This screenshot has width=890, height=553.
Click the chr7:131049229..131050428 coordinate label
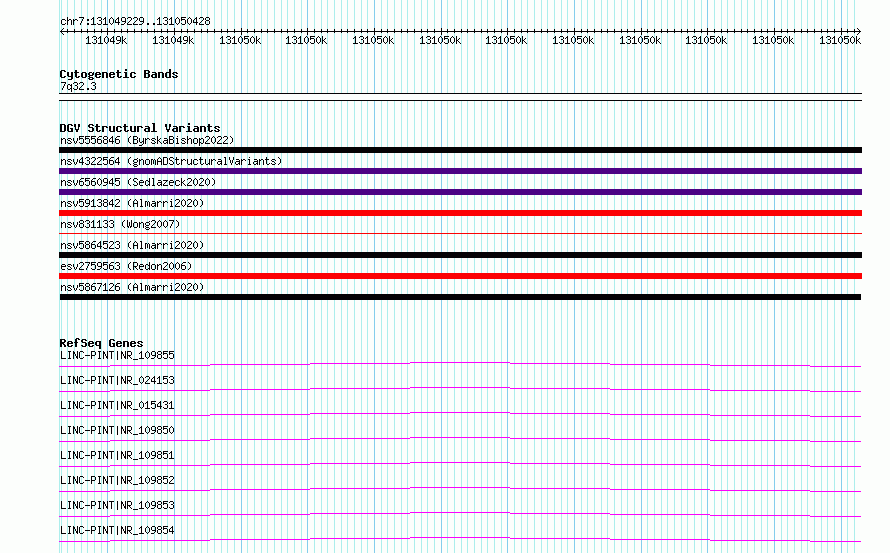[135, 21]
